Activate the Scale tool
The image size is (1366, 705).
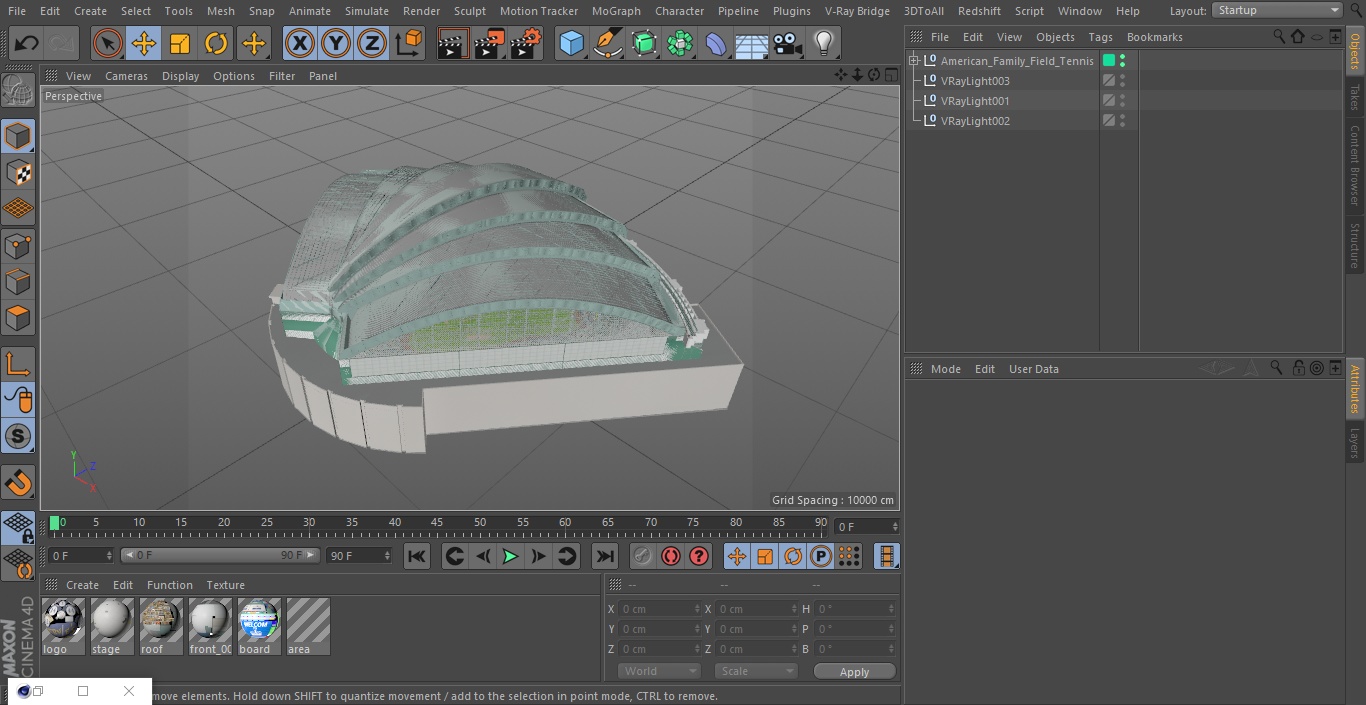180,44
